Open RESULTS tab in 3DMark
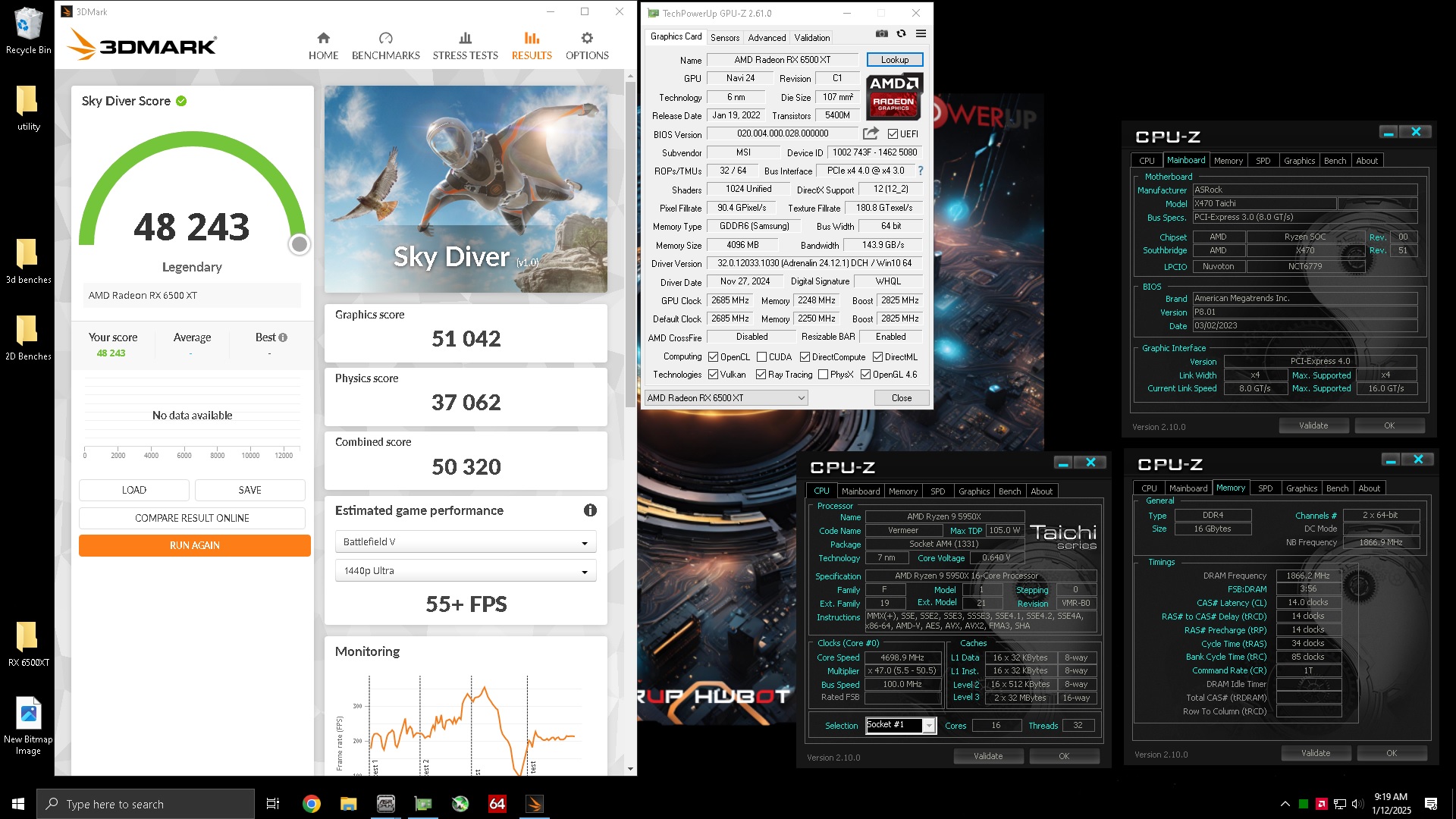 point(532,46)
